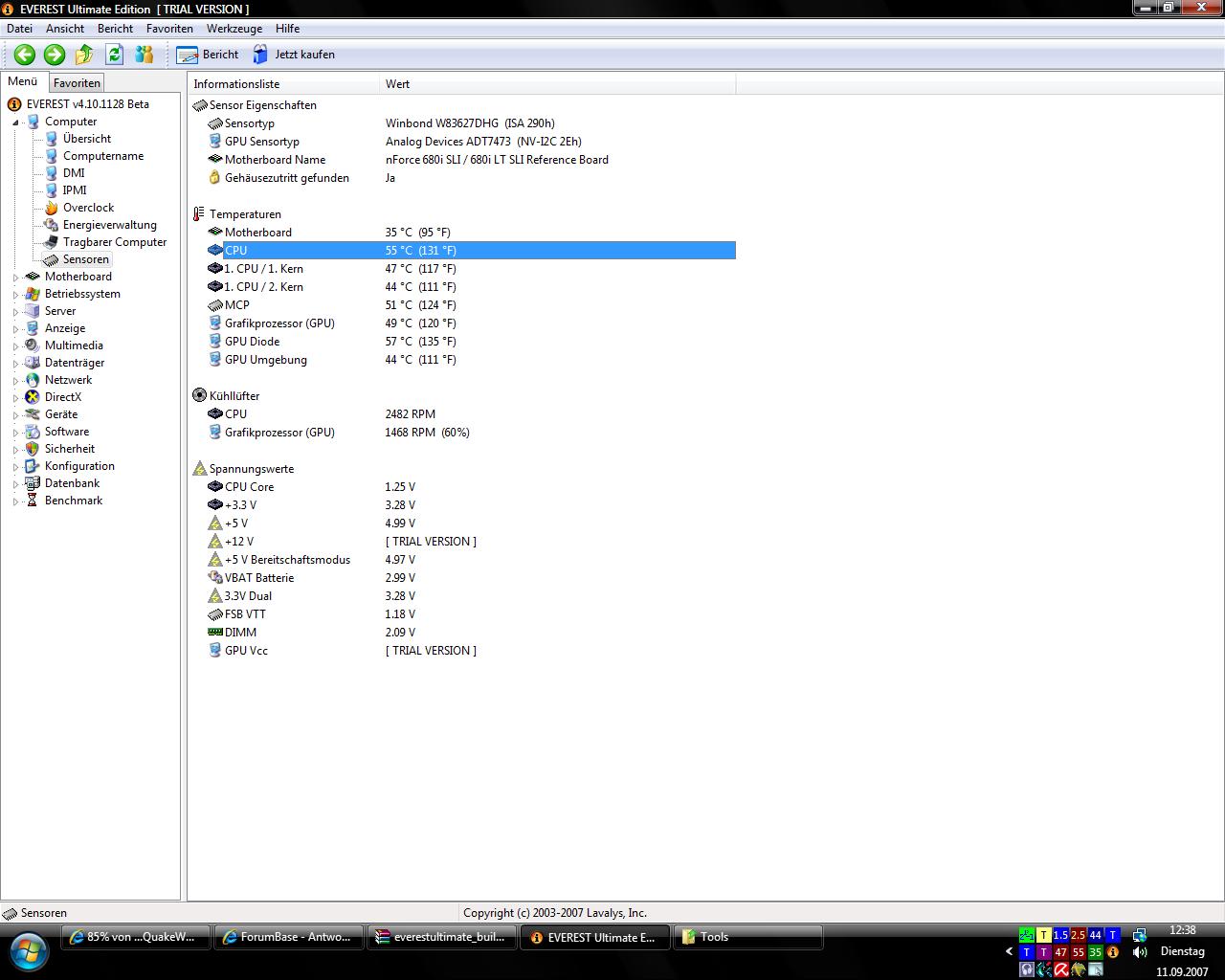Click the Up one level toolbar icon
Screen dimensions: 1225x980
[84, 55]
